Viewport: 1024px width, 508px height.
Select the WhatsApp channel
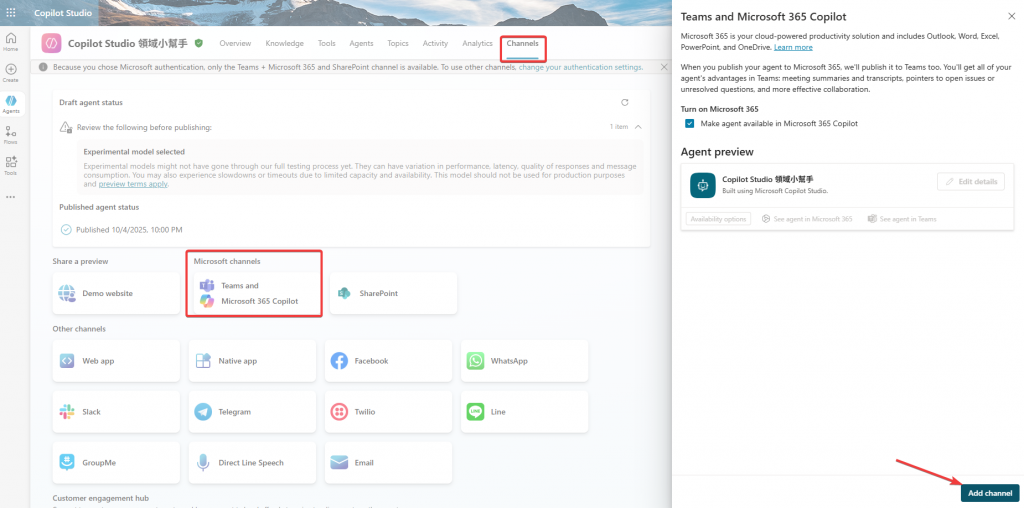524,360
